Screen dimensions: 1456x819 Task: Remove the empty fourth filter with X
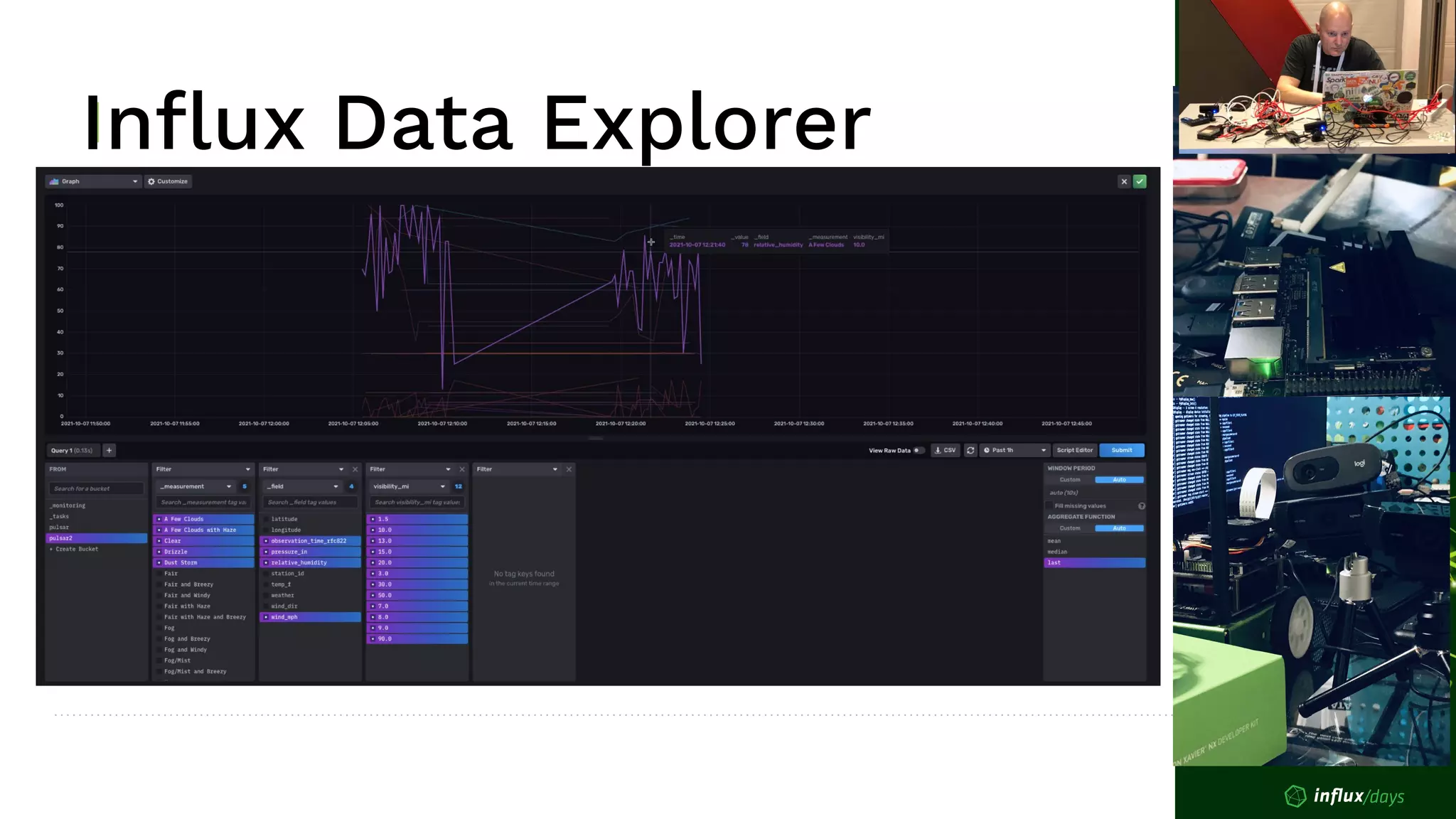tap(569, 469)
